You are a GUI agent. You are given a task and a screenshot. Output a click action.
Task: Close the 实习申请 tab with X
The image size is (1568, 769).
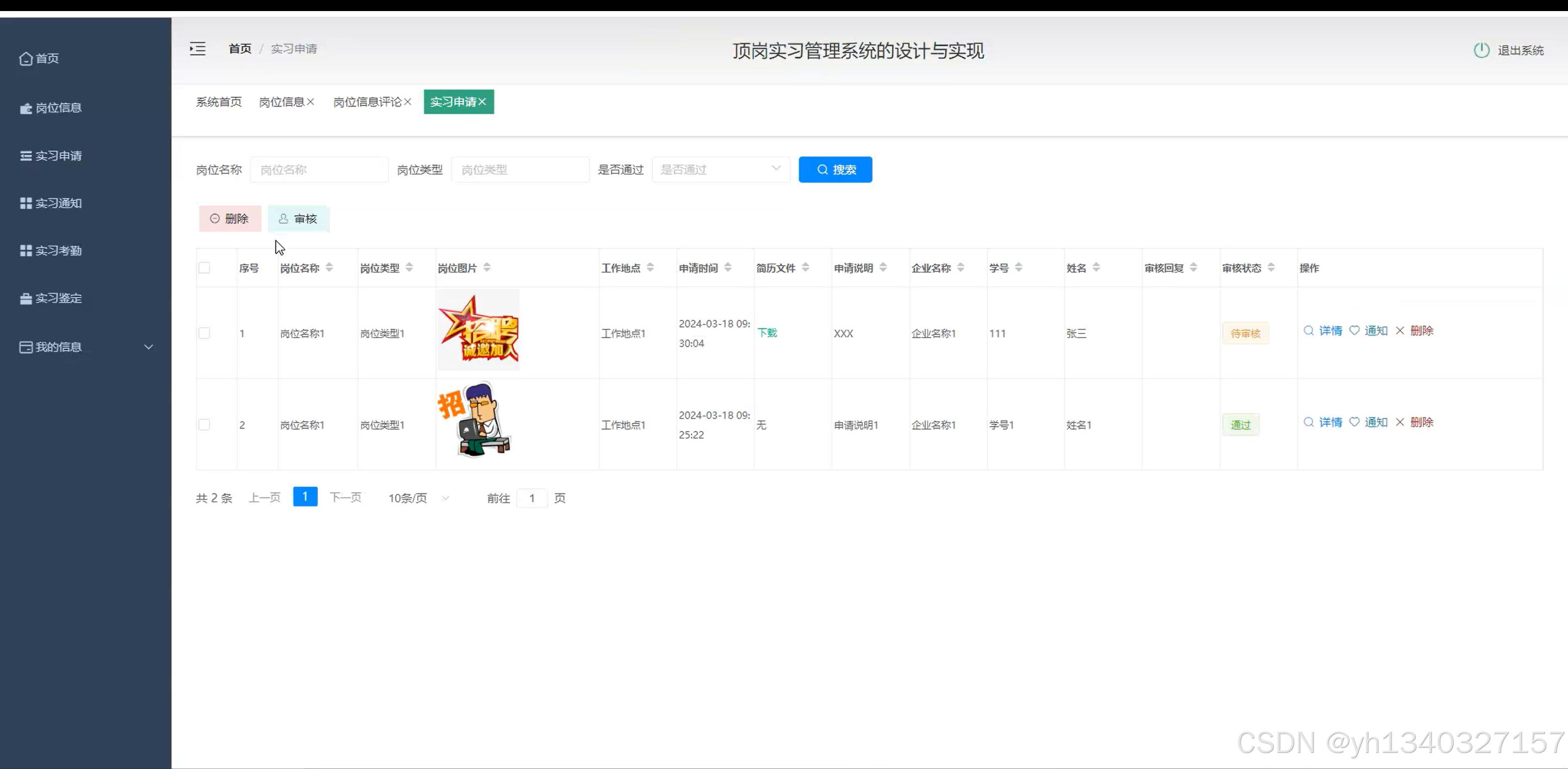[482, 102]
